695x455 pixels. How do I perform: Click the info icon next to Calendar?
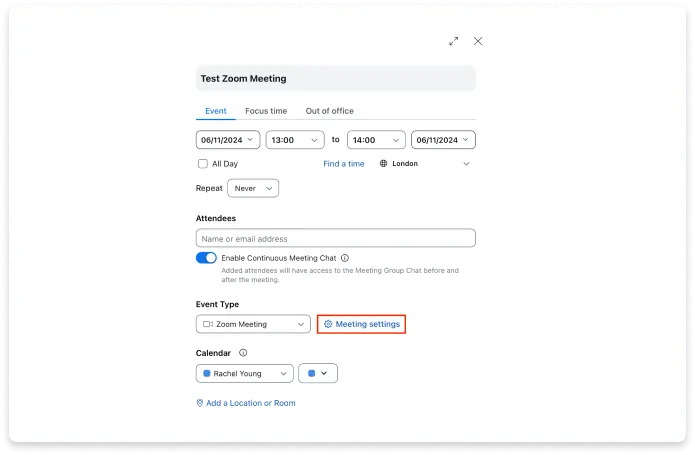click(x=243, y=353)
